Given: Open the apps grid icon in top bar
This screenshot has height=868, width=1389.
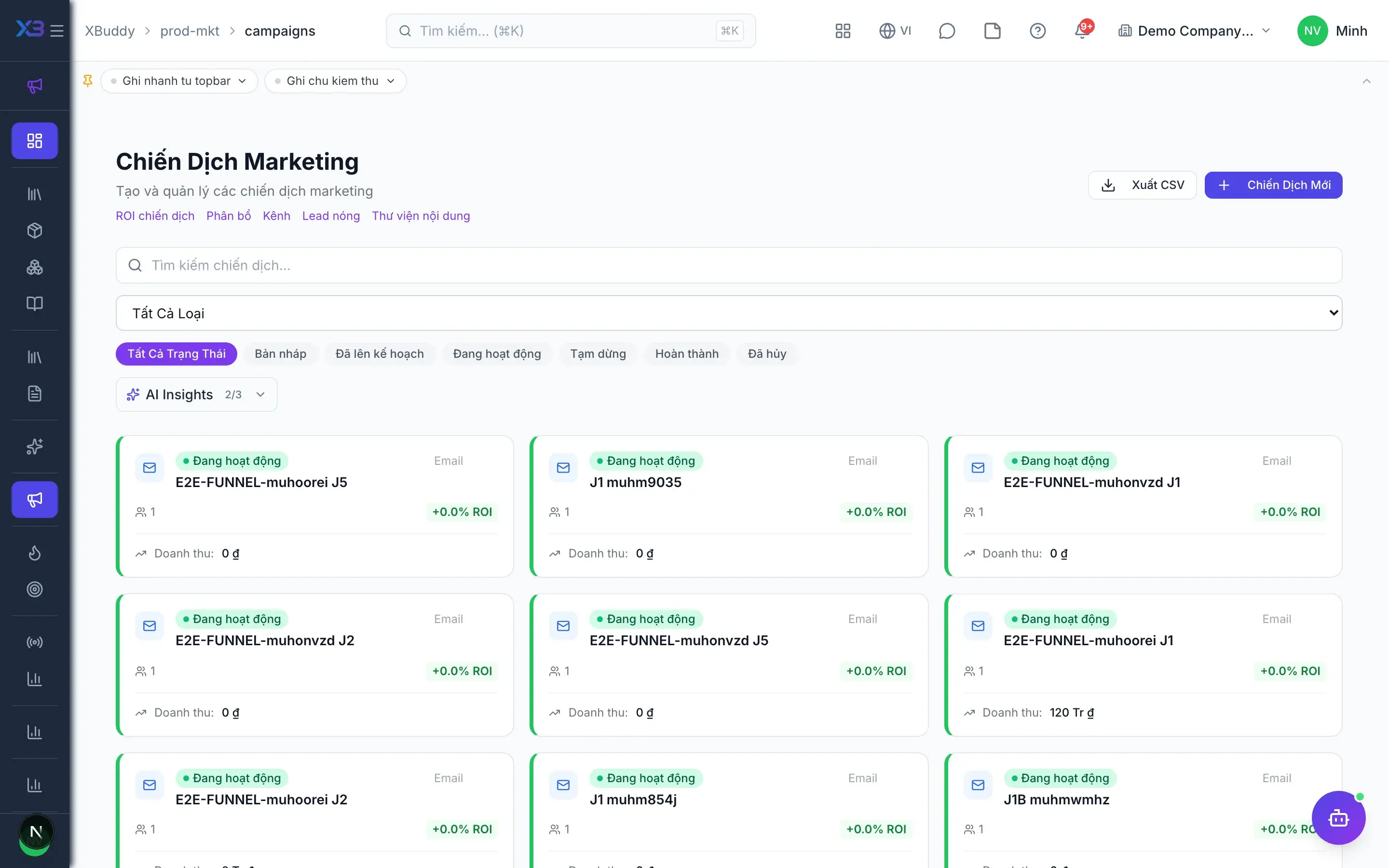Looking at the screenshot, I should [x=843, y=31].
